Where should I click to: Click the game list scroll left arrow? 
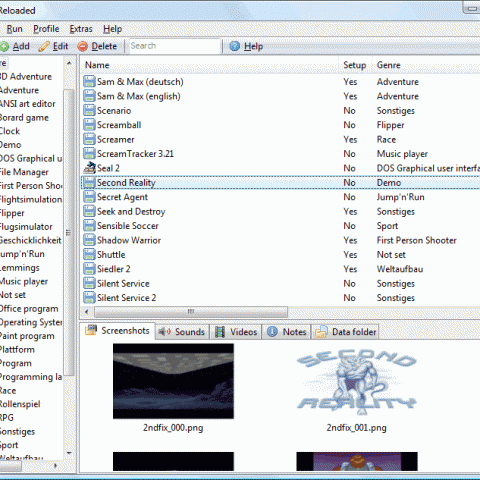[x=87, y=312]
